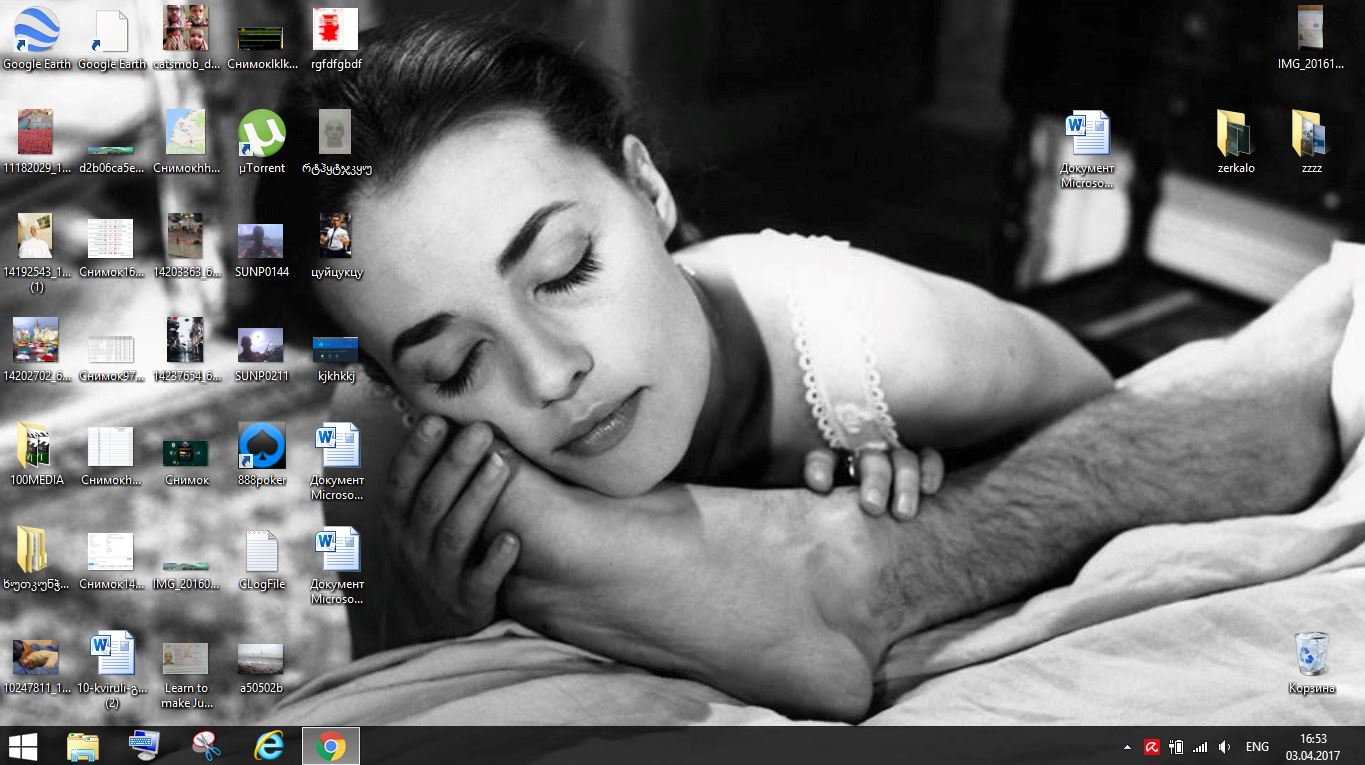
Task: Show hidden tray icons arrow
Action: coord(1128,747)
